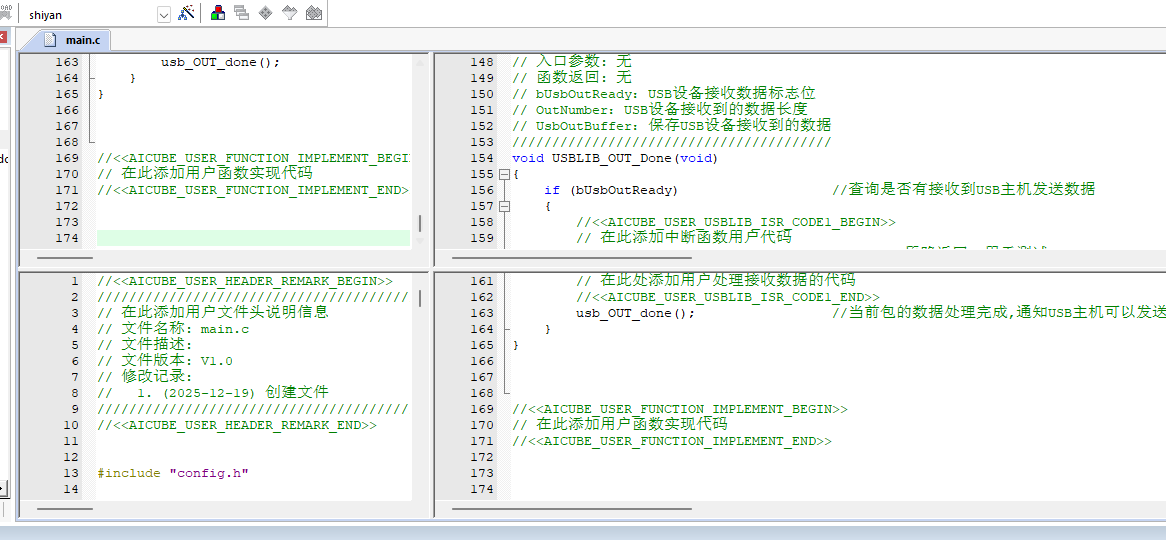Viewport: 1166px width, 540px height.
Task: Click the Download to flash icon
Action: (5, 13)
